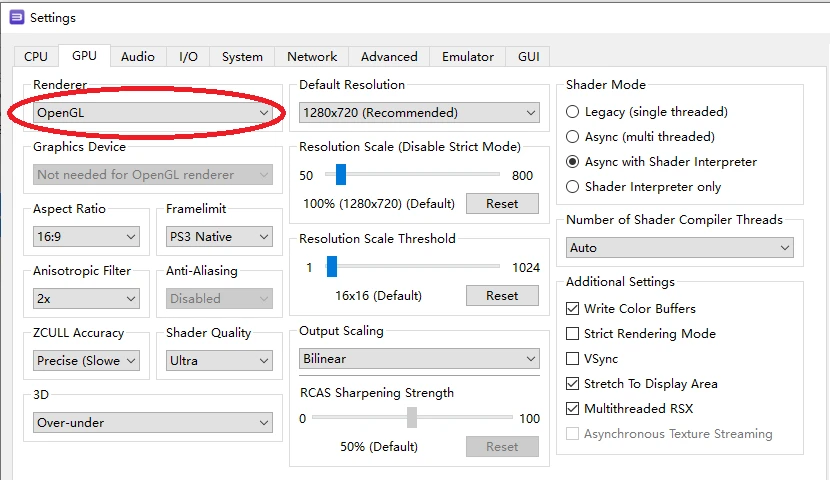Viewport: 830px width, 480px height.
Task: Open the Advanced settings tab
Action: click(389, 57)
